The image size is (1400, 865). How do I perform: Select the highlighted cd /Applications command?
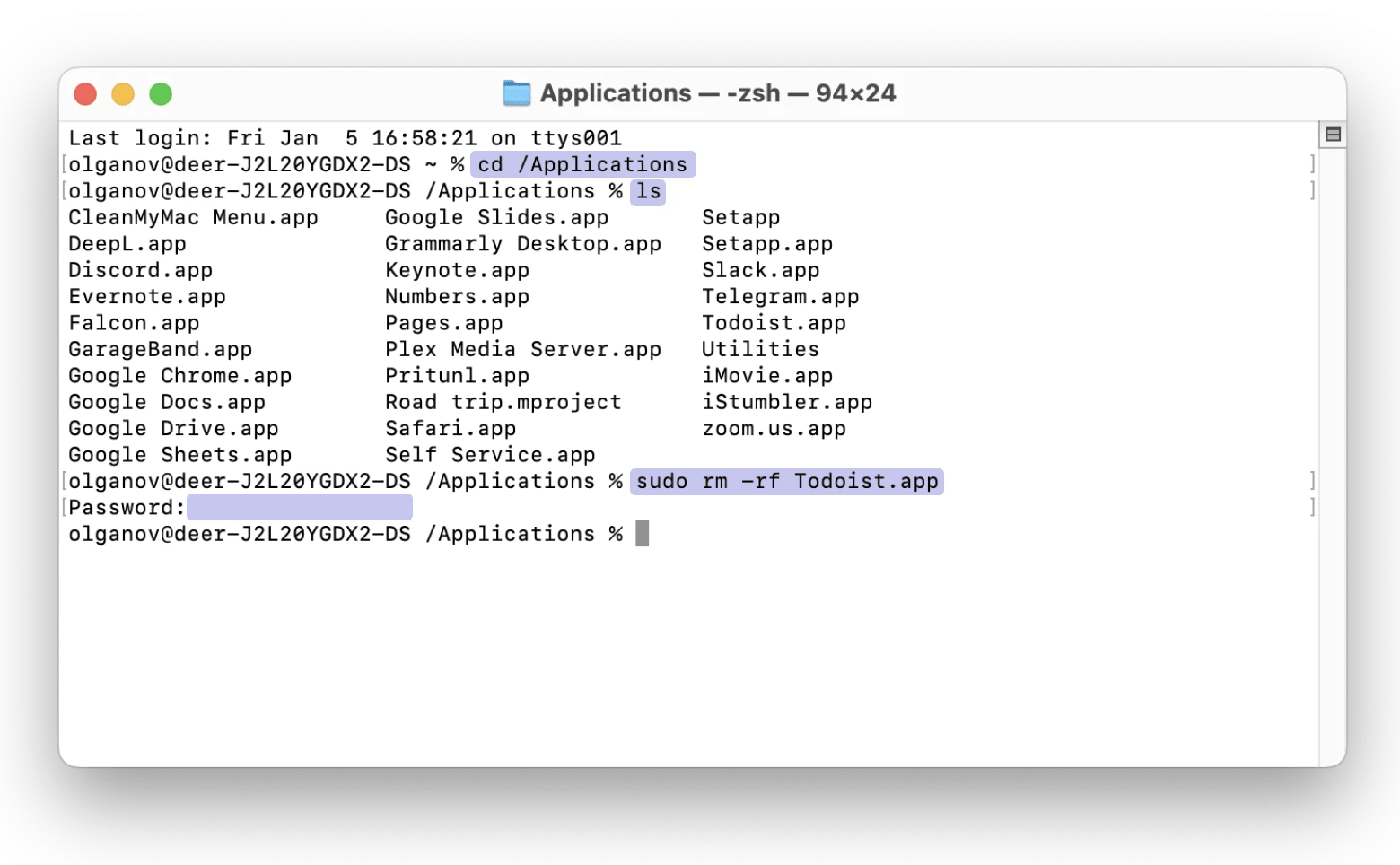(582, 164)
